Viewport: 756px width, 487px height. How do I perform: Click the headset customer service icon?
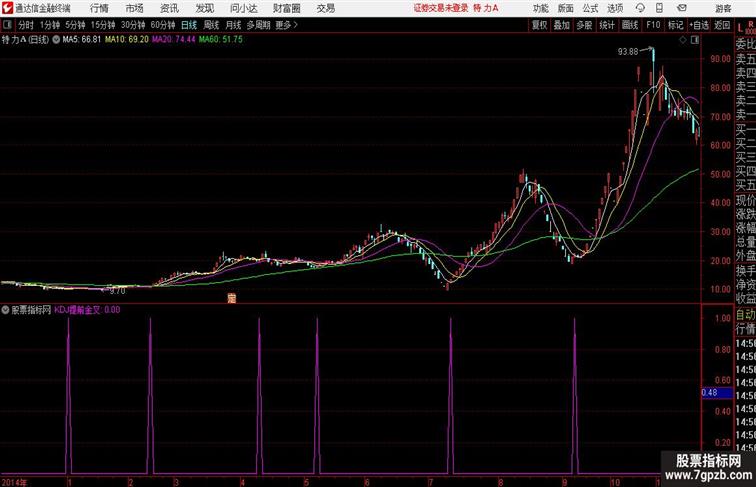640,8
